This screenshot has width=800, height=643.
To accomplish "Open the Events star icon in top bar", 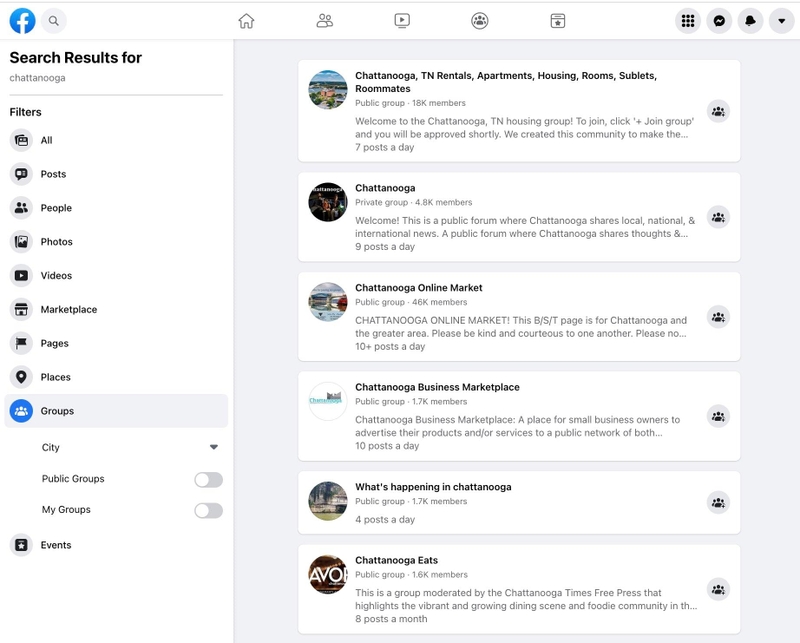I will tap(558, 21).
